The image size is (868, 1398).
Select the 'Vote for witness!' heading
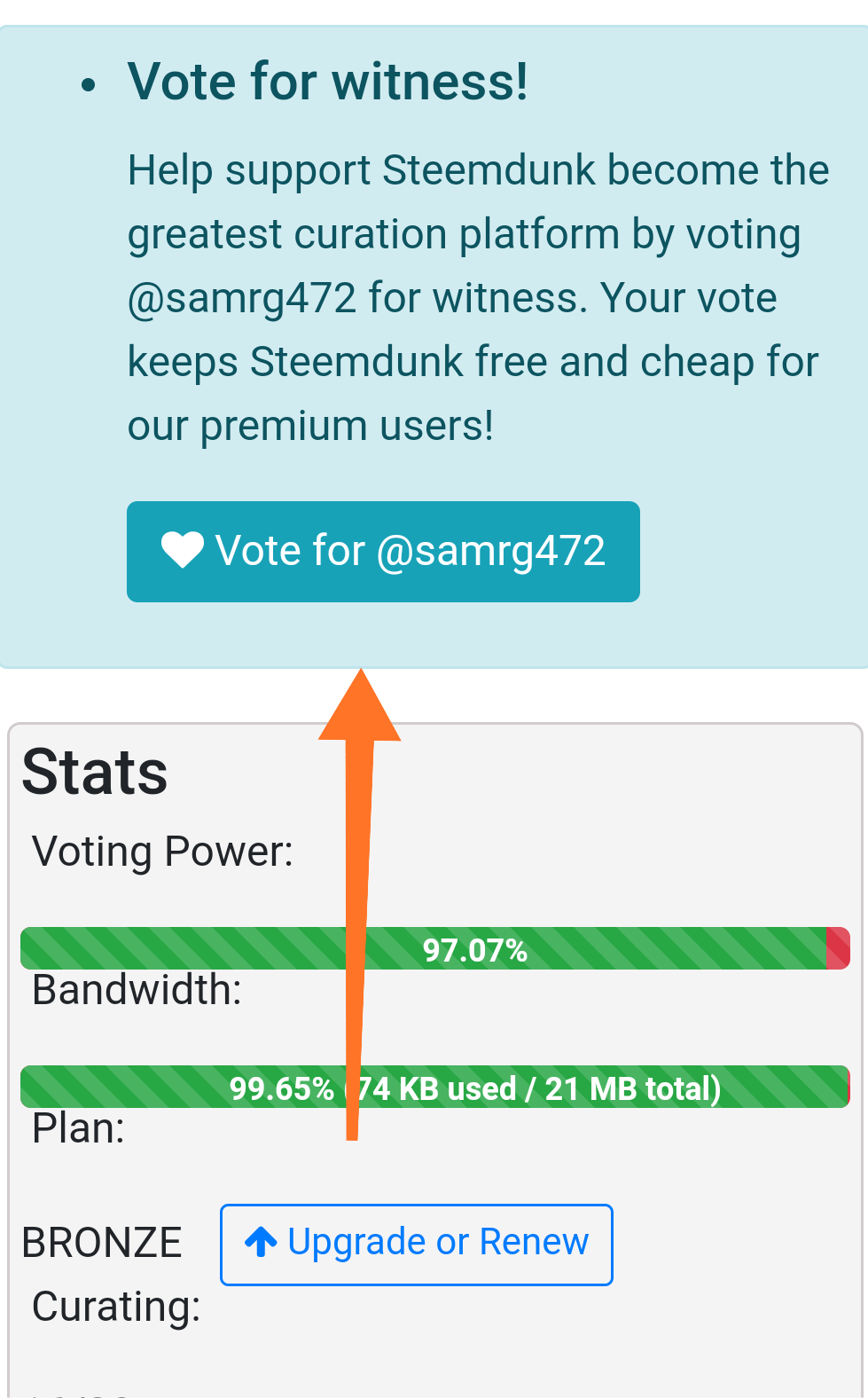coord(328,82)
